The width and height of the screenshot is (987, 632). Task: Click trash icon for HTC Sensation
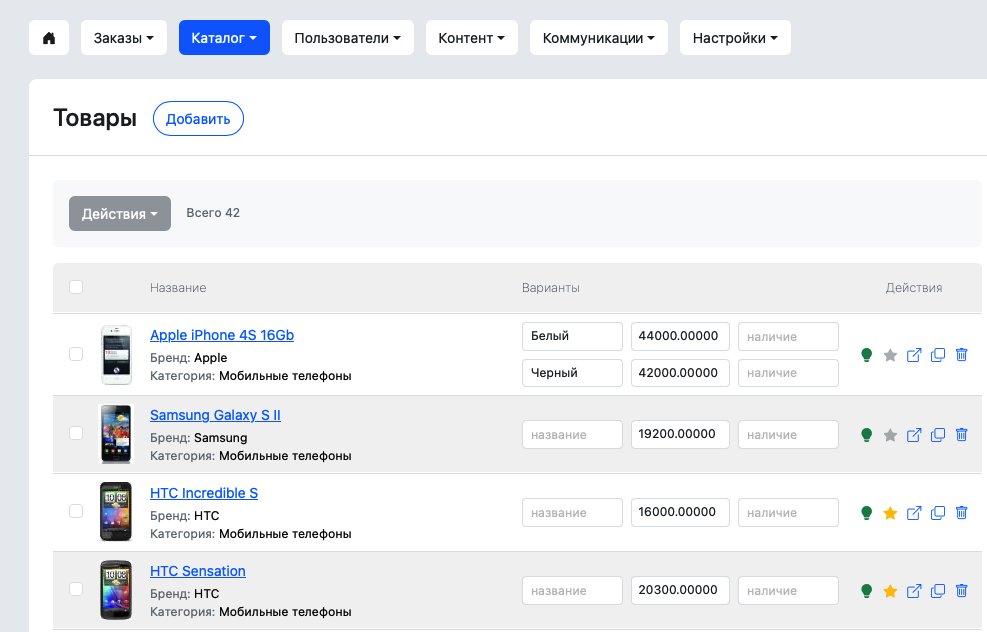click(962, 591)
